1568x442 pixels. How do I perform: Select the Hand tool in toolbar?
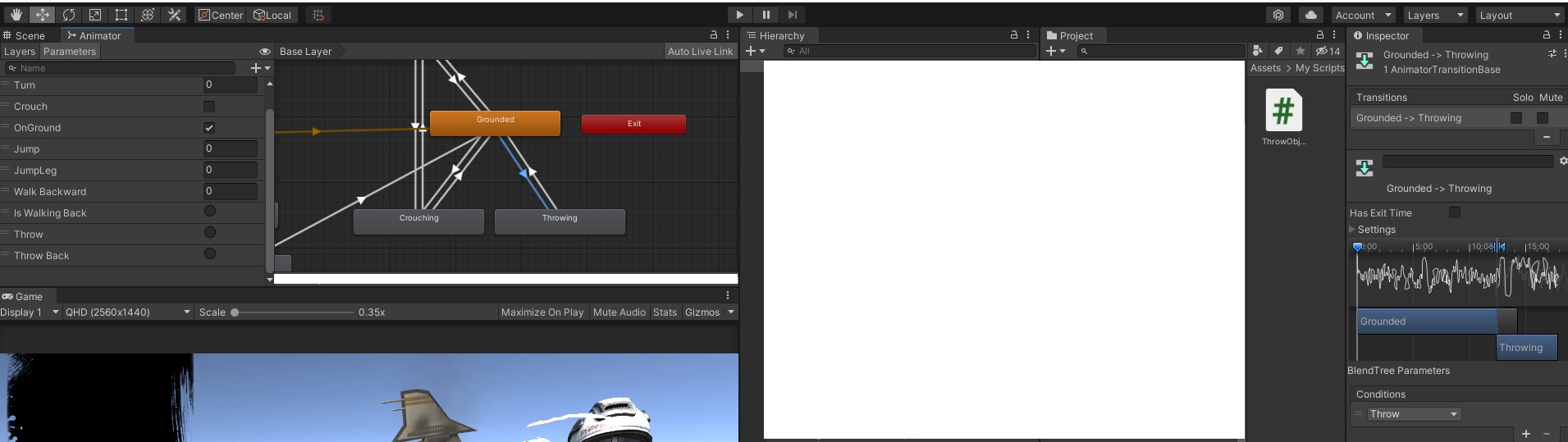[x=16, y=15]
